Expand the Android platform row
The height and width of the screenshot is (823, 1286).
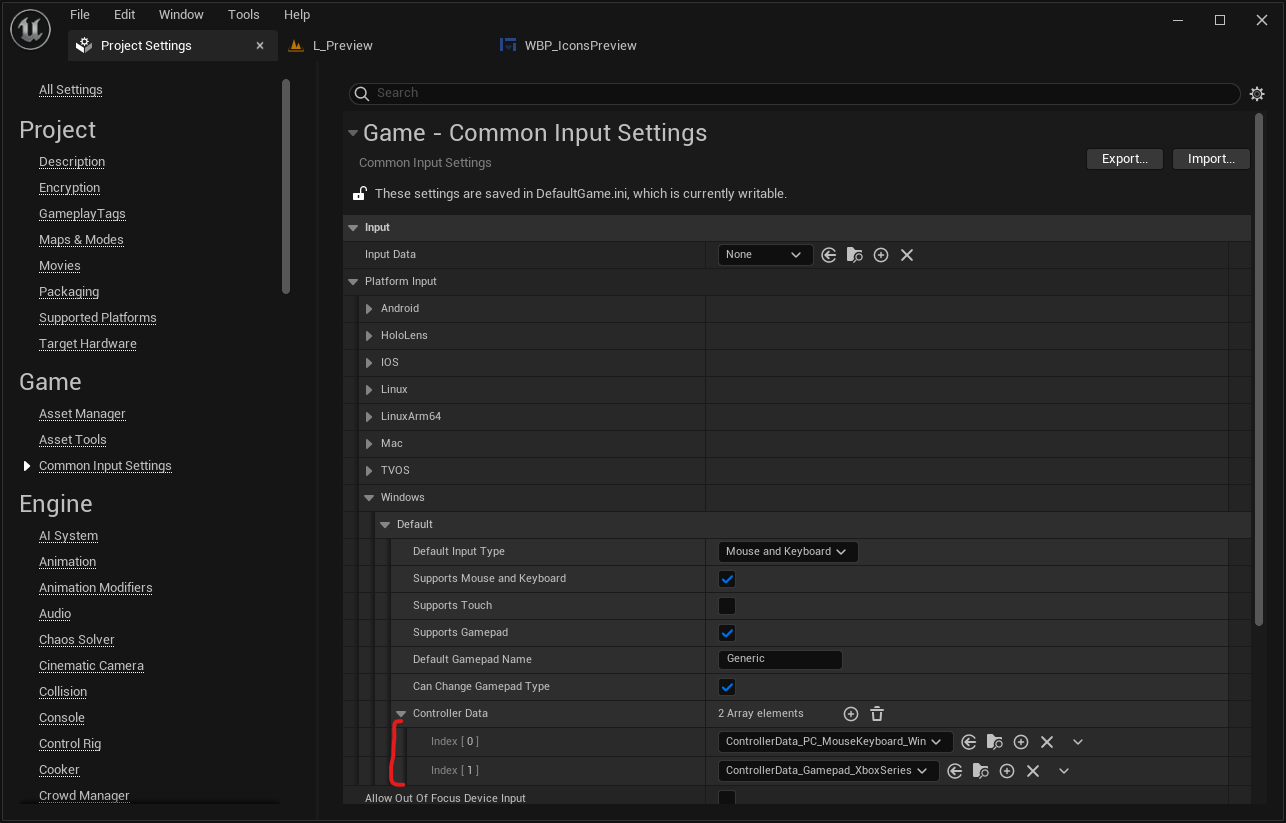(369, 309)
